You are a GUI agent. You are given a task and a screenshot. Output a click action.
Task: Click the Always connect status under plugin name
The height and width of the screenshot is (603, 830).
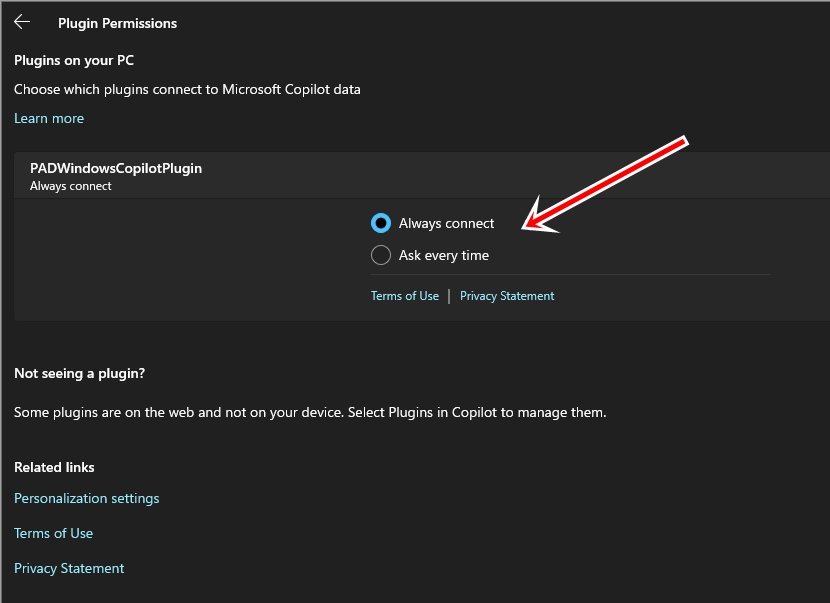coord(70,186)
